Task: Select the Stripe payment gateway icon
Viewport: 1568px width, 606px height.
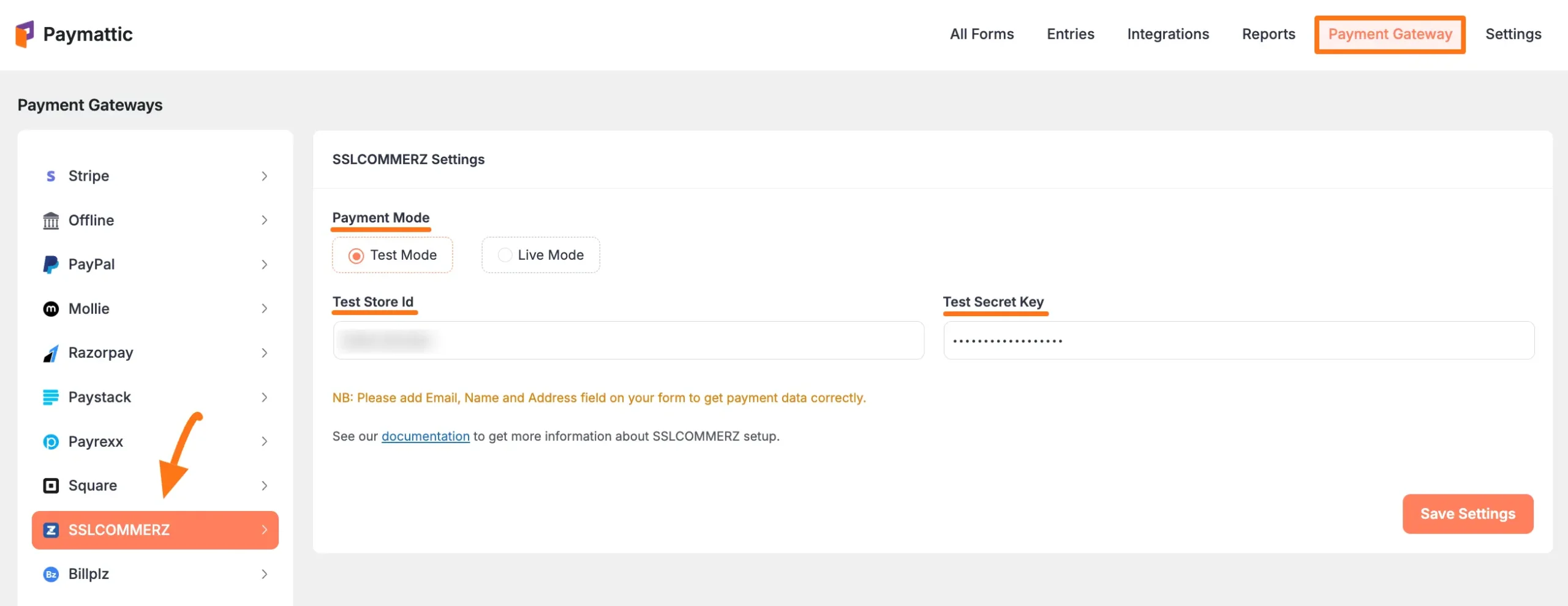Action: pyautogui.click(x=50, y=176)
